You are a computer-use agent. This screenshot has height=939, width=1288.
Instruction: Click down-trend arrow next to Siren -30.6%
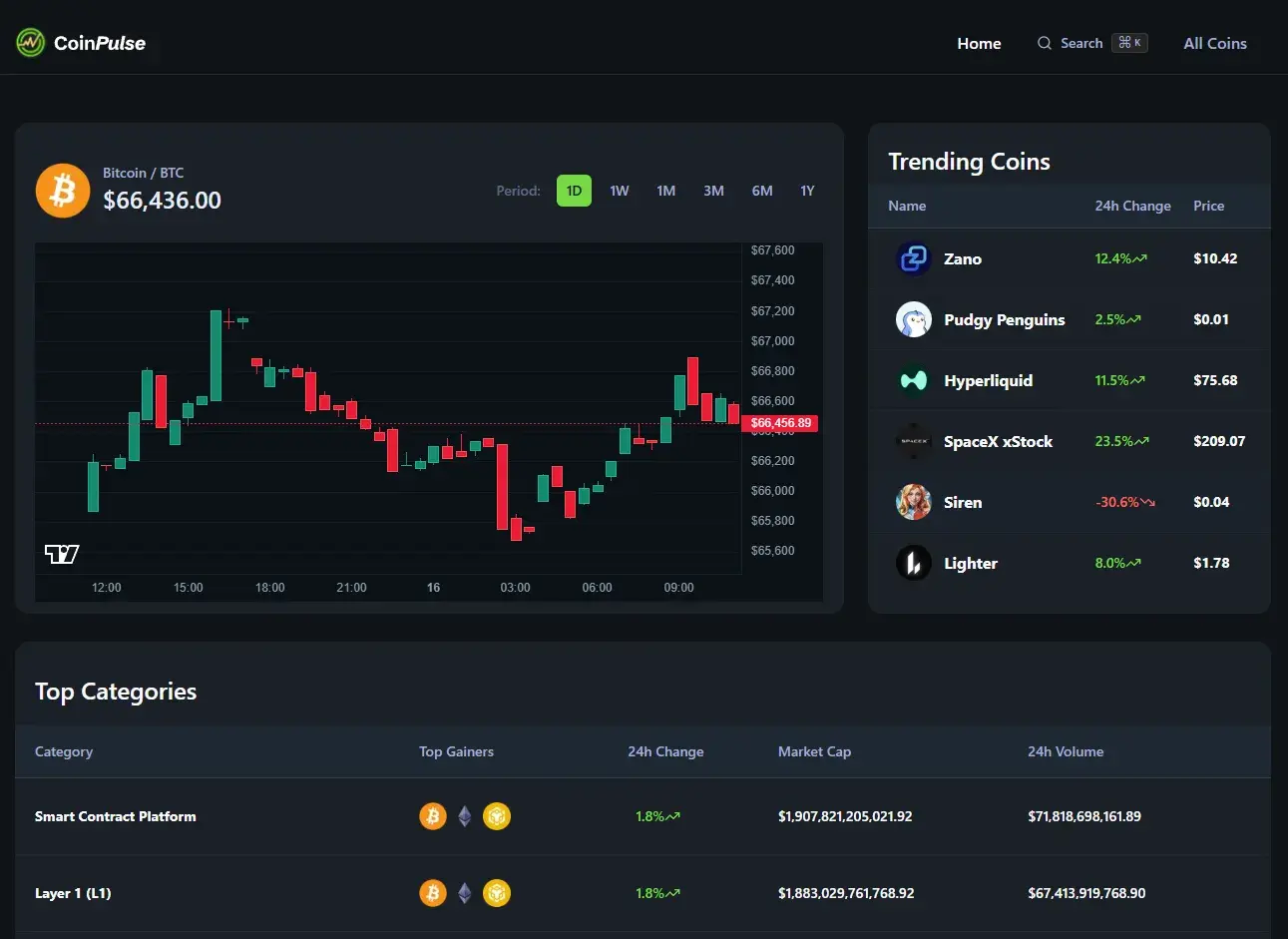click(x=1148, y=502)
